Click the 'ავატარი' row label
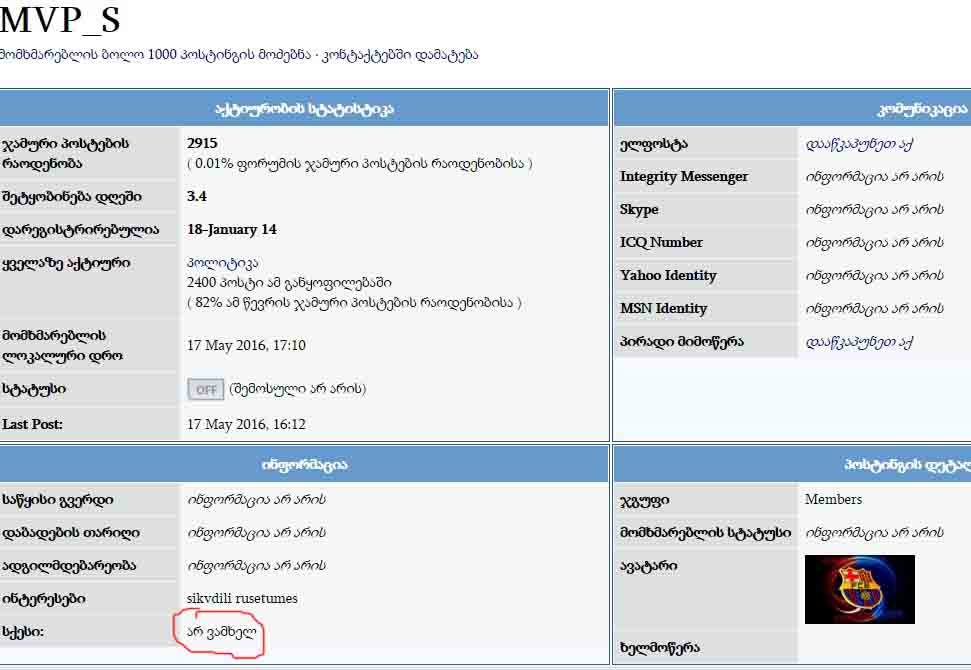Screen dimensions: 971x670 648,566
